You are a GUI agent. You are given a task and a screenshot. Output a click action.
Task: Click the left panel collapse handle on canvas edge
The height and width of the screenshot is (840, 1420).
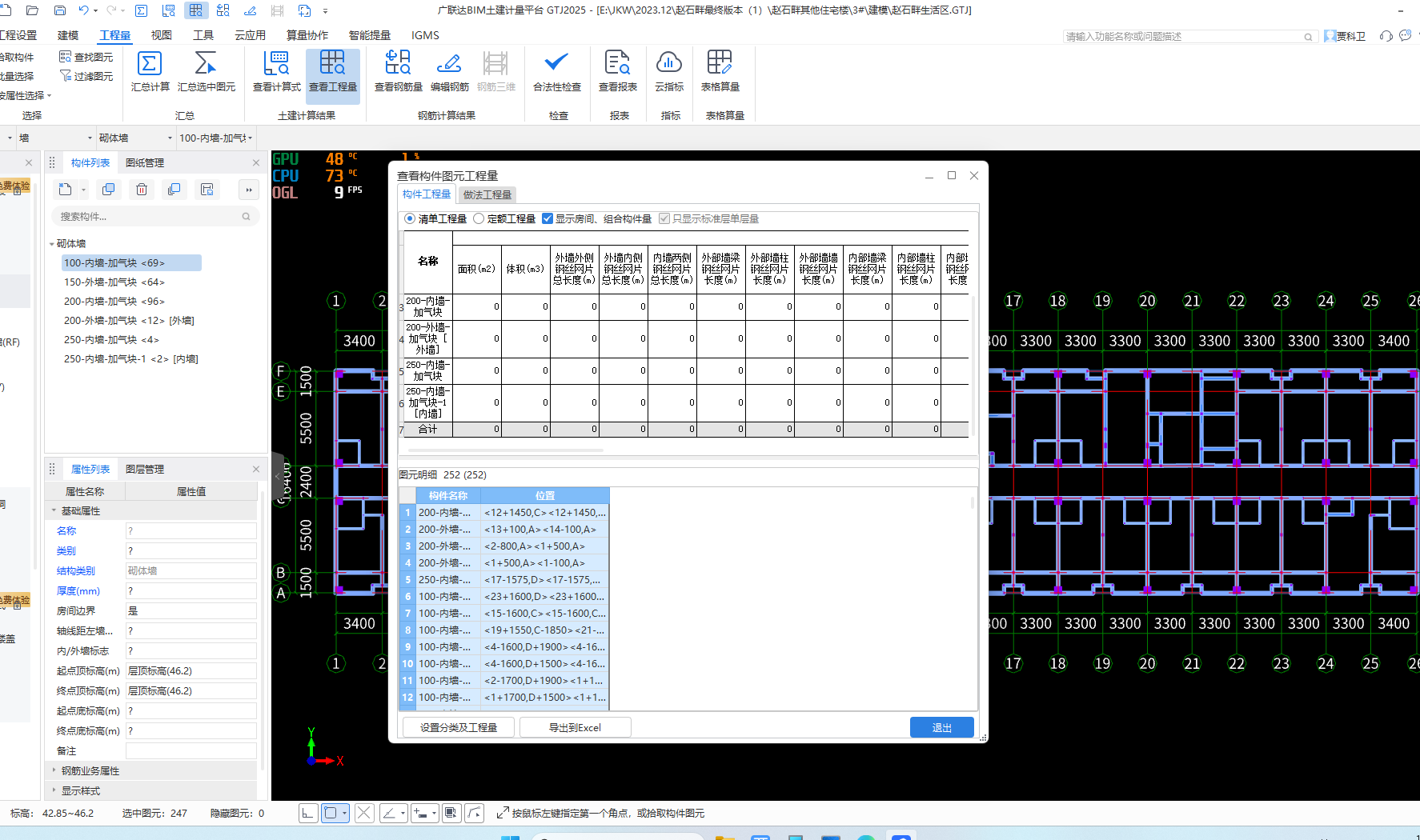278,476
